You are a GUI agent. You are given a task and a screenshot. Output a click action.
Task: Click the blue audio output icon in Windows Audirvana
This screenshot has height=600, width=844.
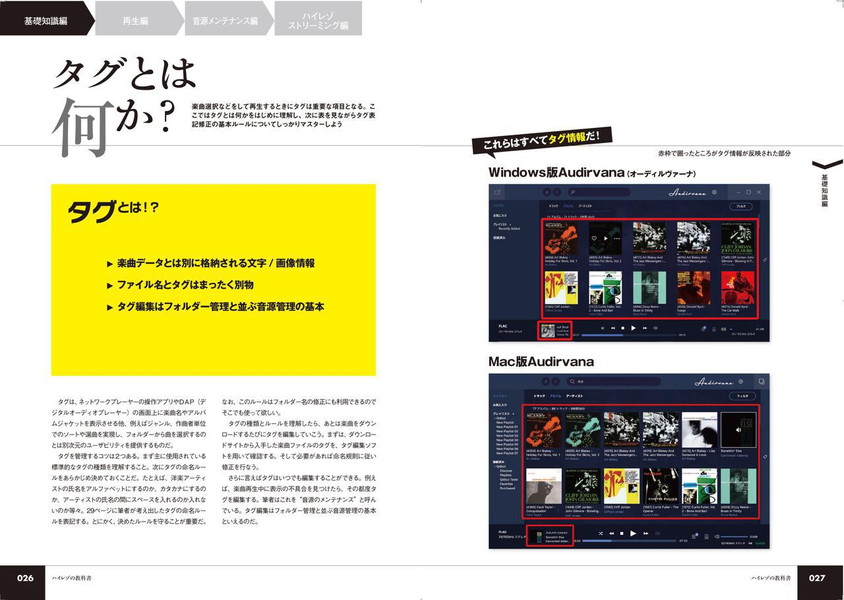[x=704, y=328]
